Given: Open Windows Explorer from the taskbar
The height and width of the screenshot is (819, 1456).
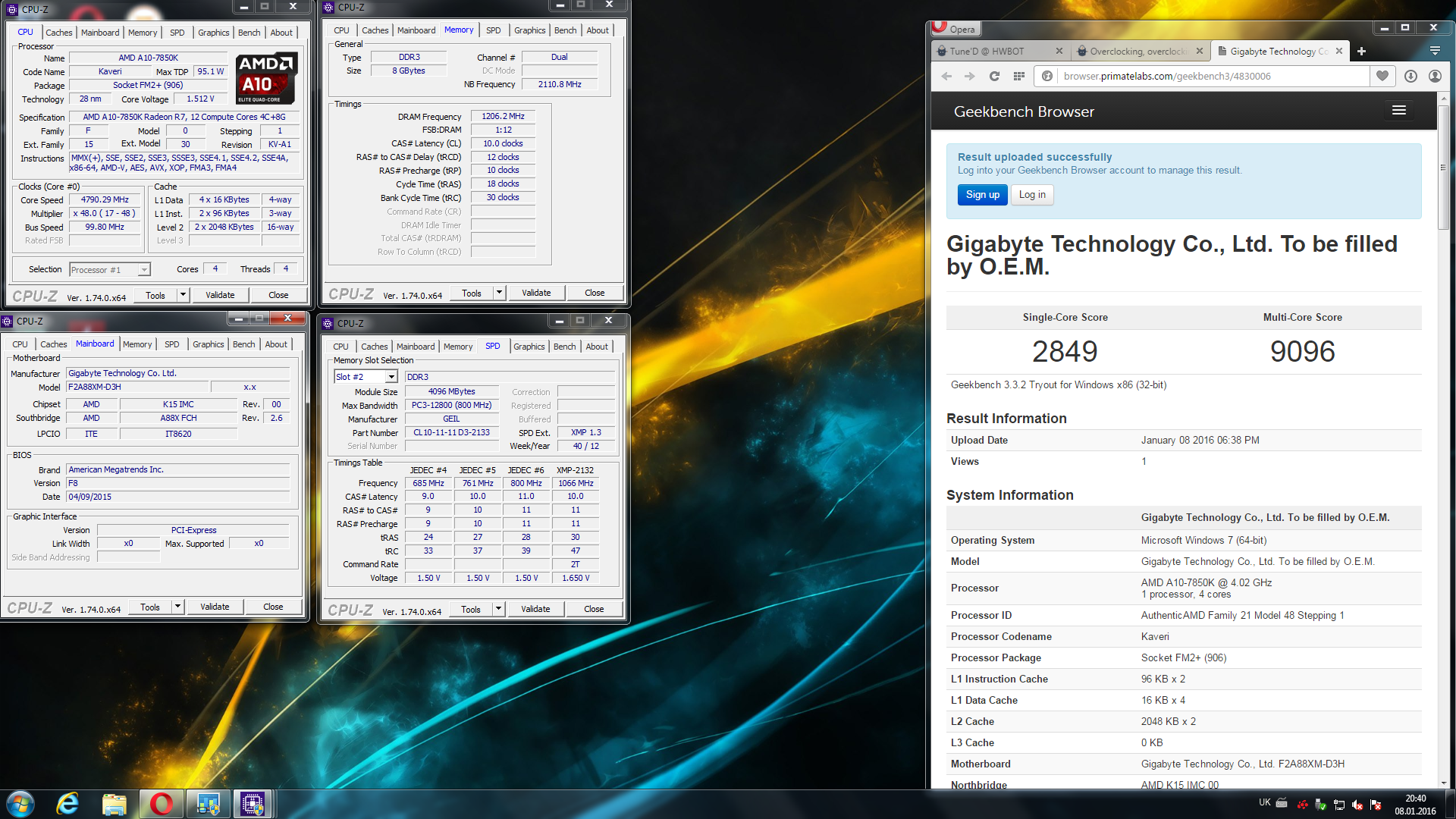Looking at the screenshot, I should (114, 804).
